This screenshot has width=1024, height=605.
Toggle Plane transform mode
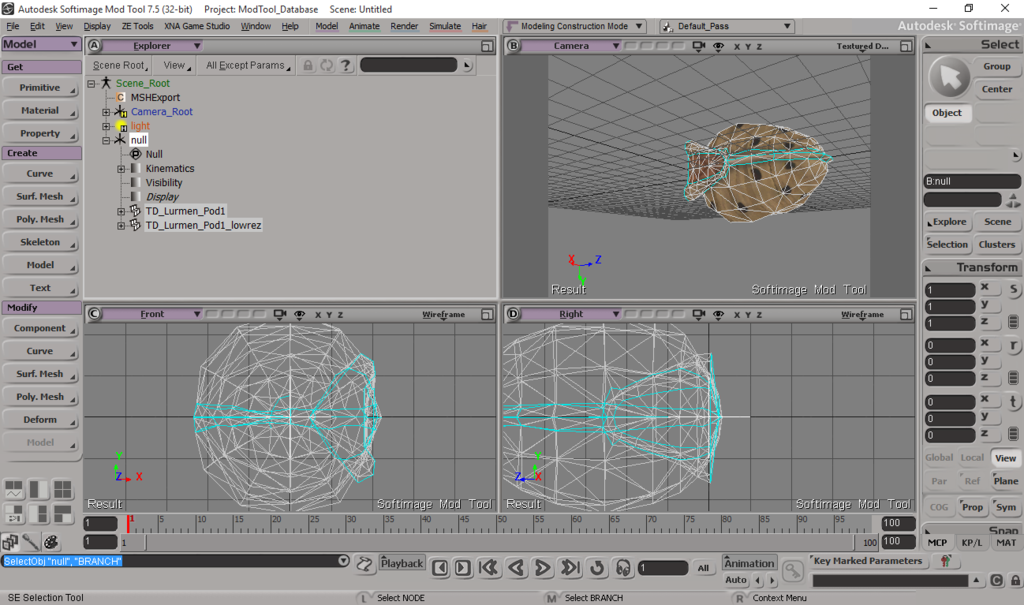coord(1005,481)
